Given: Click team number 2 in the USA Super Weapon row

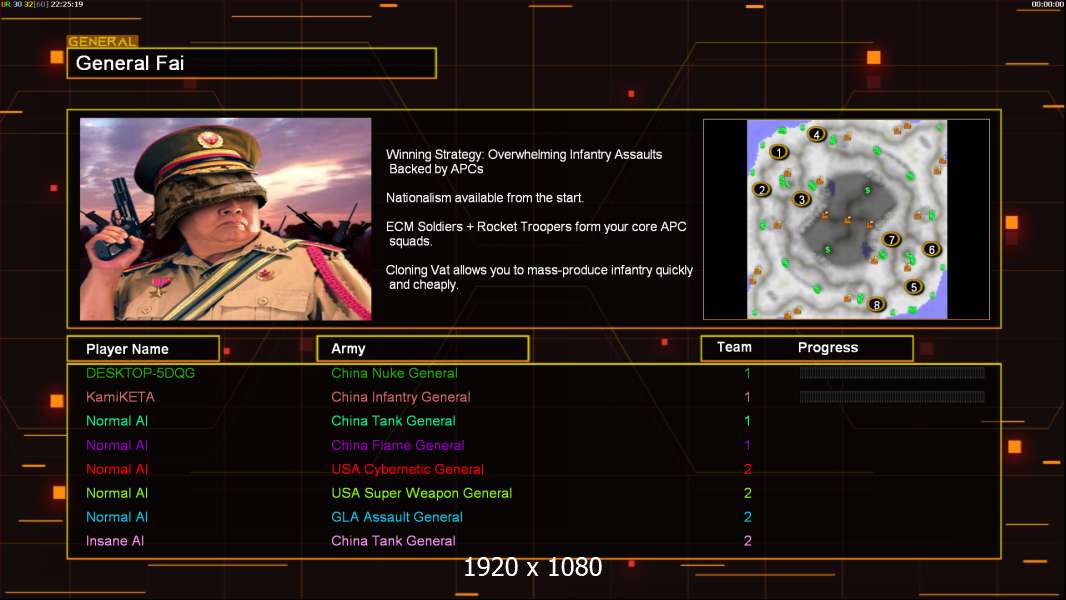Looking at the screenshot, I should click(747, 493).
